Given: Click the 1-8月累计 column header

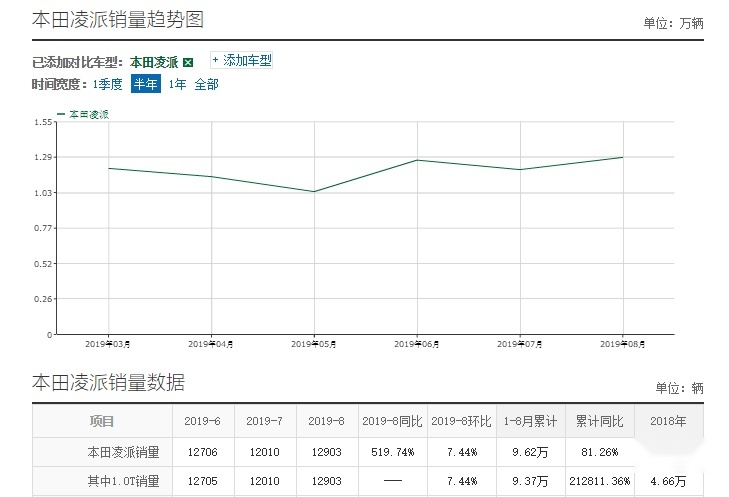Looking at the screenshot, I should tap(530, 421).
